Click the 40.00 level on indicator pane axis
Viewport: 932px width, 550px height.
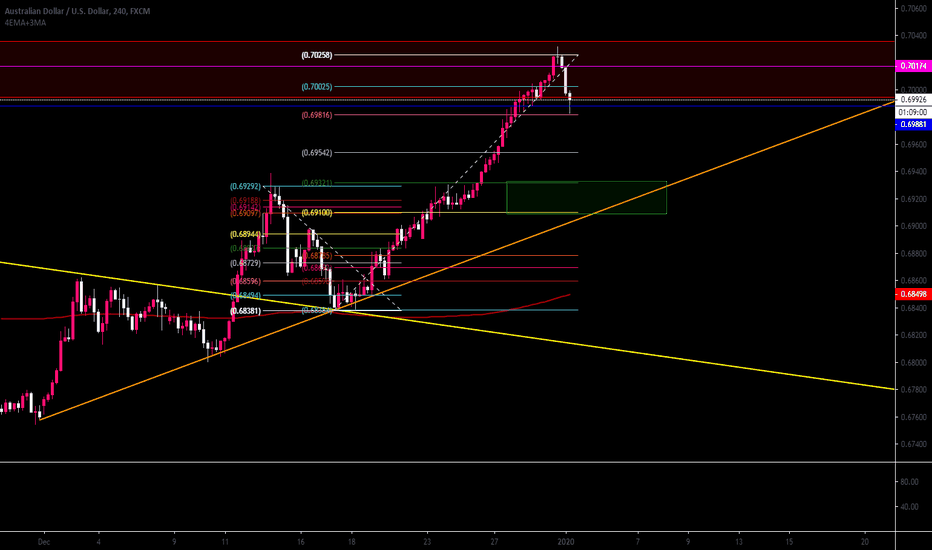pyautogui.click(x=910, y=507)
